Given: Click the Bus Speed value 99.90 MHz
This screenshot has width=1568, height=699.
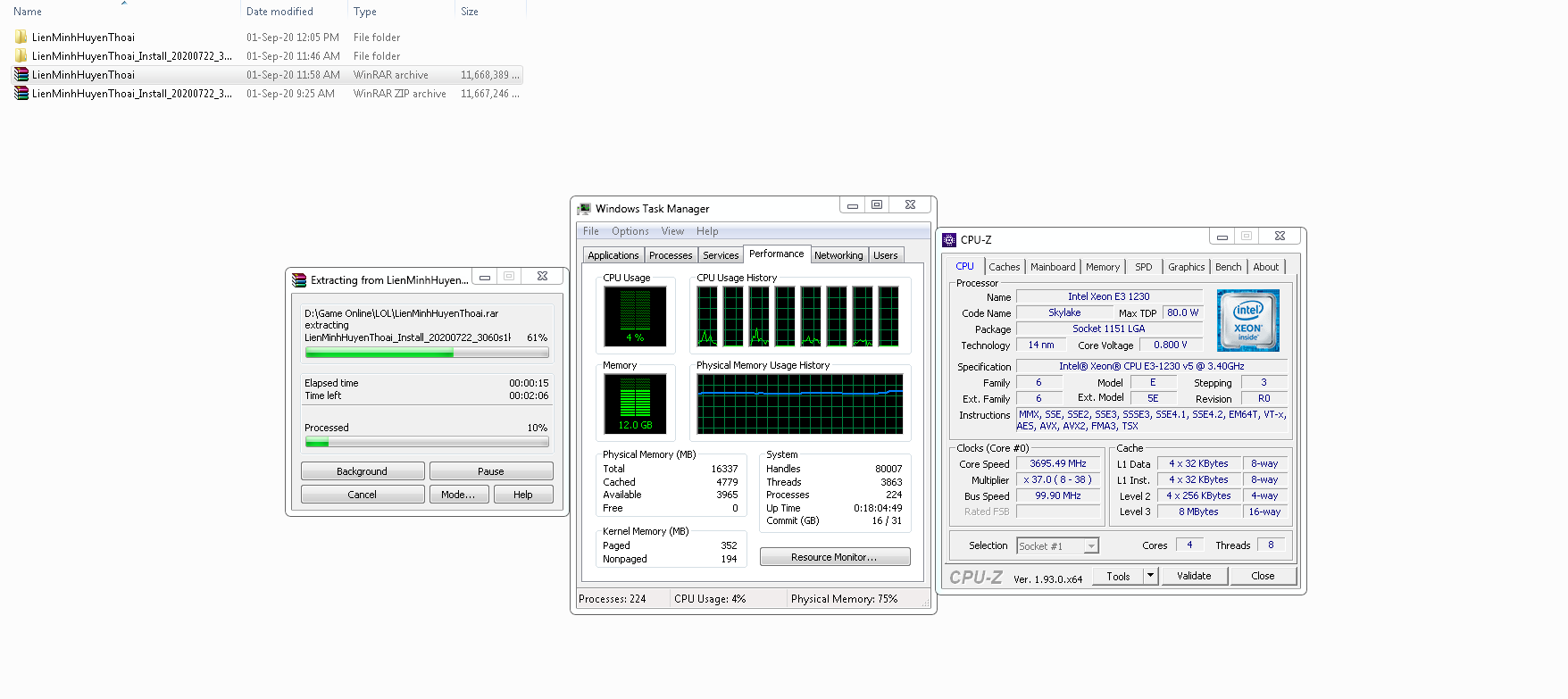Looking at the screenshot, I should pyautogui.click(x=1058, y=496).
